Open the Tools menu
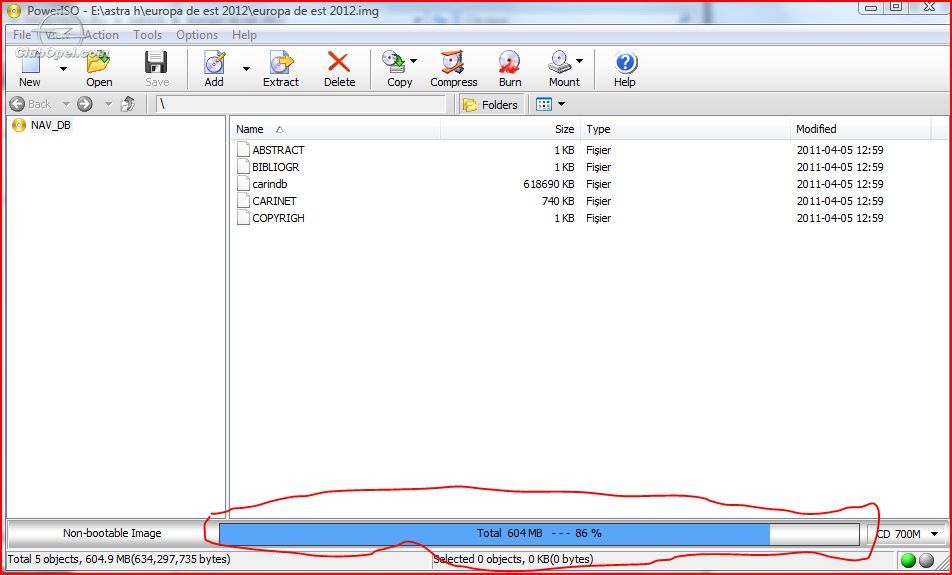The width and height of the screenshot is (952, 575). (148, 35)
